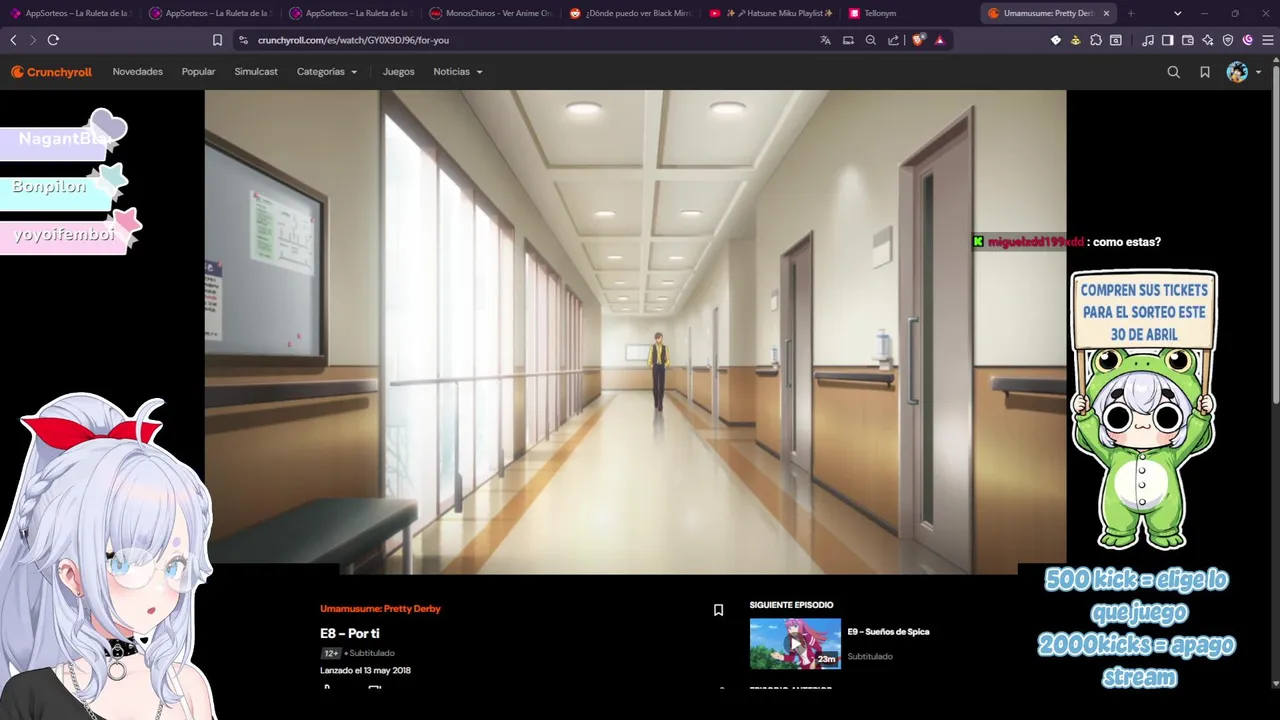Viewport: 1280px width, 720px height.
Task: Open Brave Shields lion icon
Action: [x=918, y=40]
